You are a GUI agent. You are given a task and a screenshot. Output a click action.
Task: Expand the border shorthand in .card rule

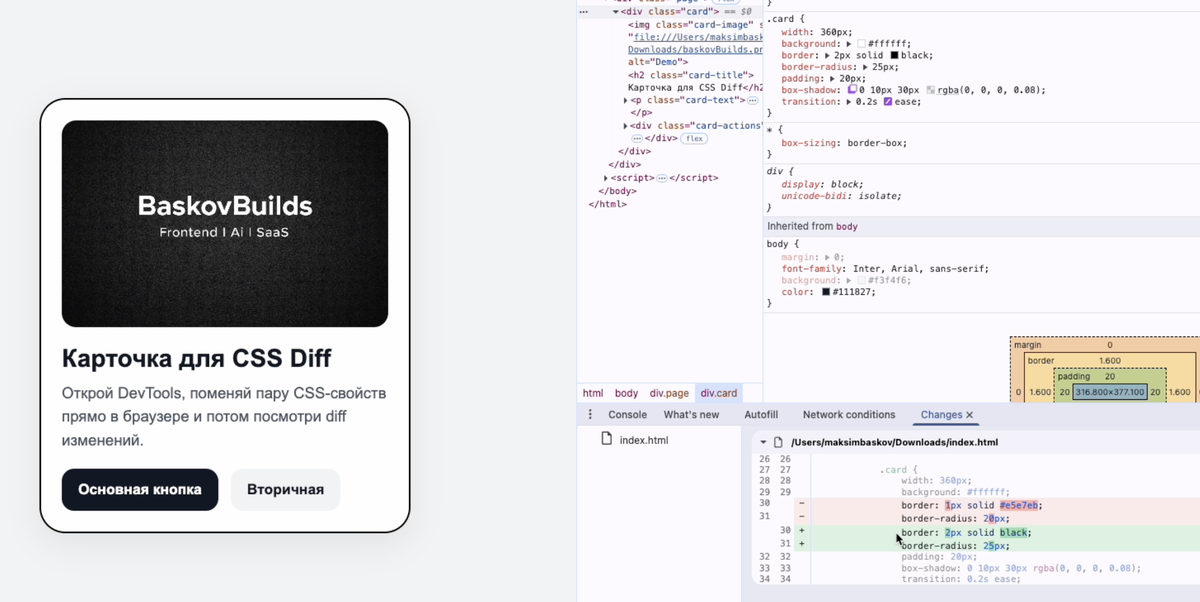coord(827,55)
